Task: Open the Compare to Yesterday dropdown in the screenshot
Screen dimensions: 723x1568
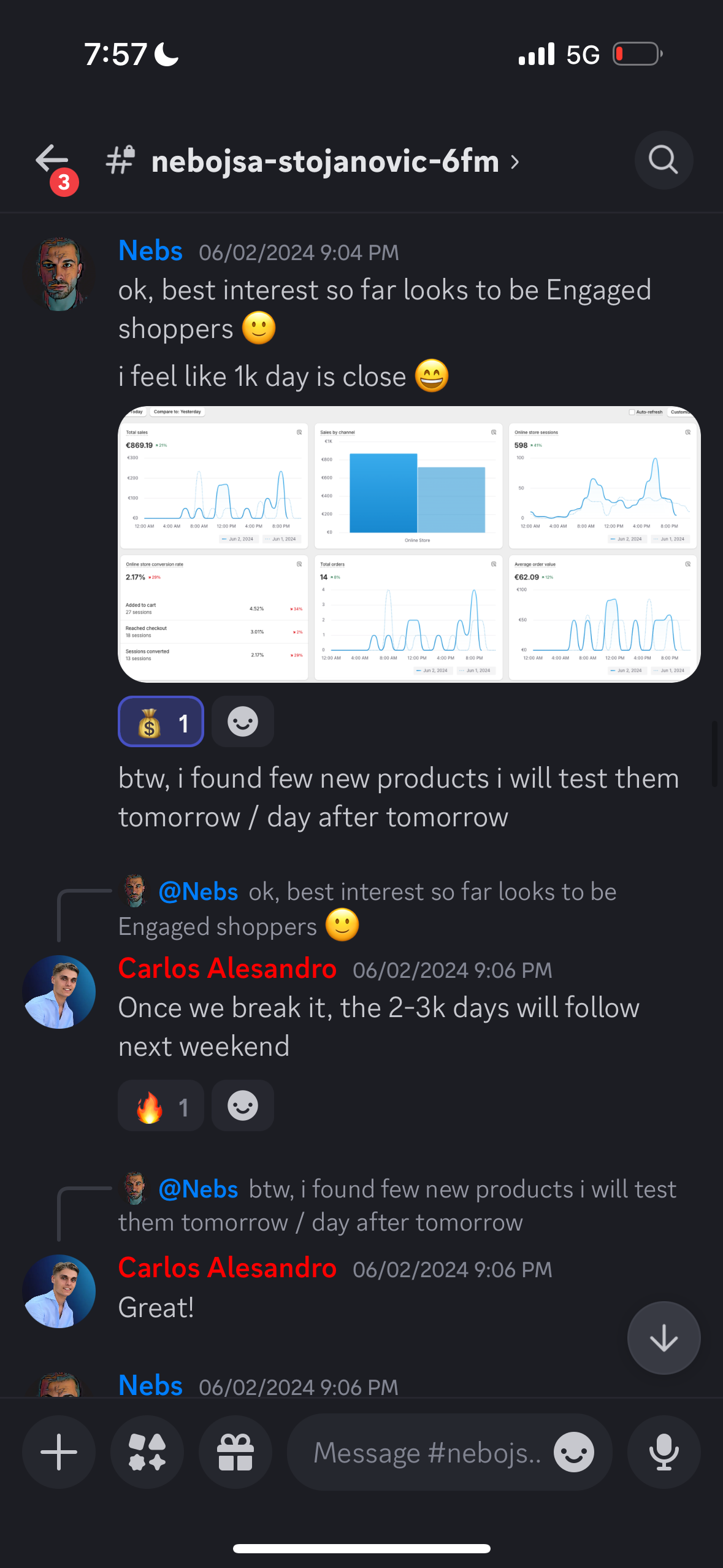Action: click(178, 412)
